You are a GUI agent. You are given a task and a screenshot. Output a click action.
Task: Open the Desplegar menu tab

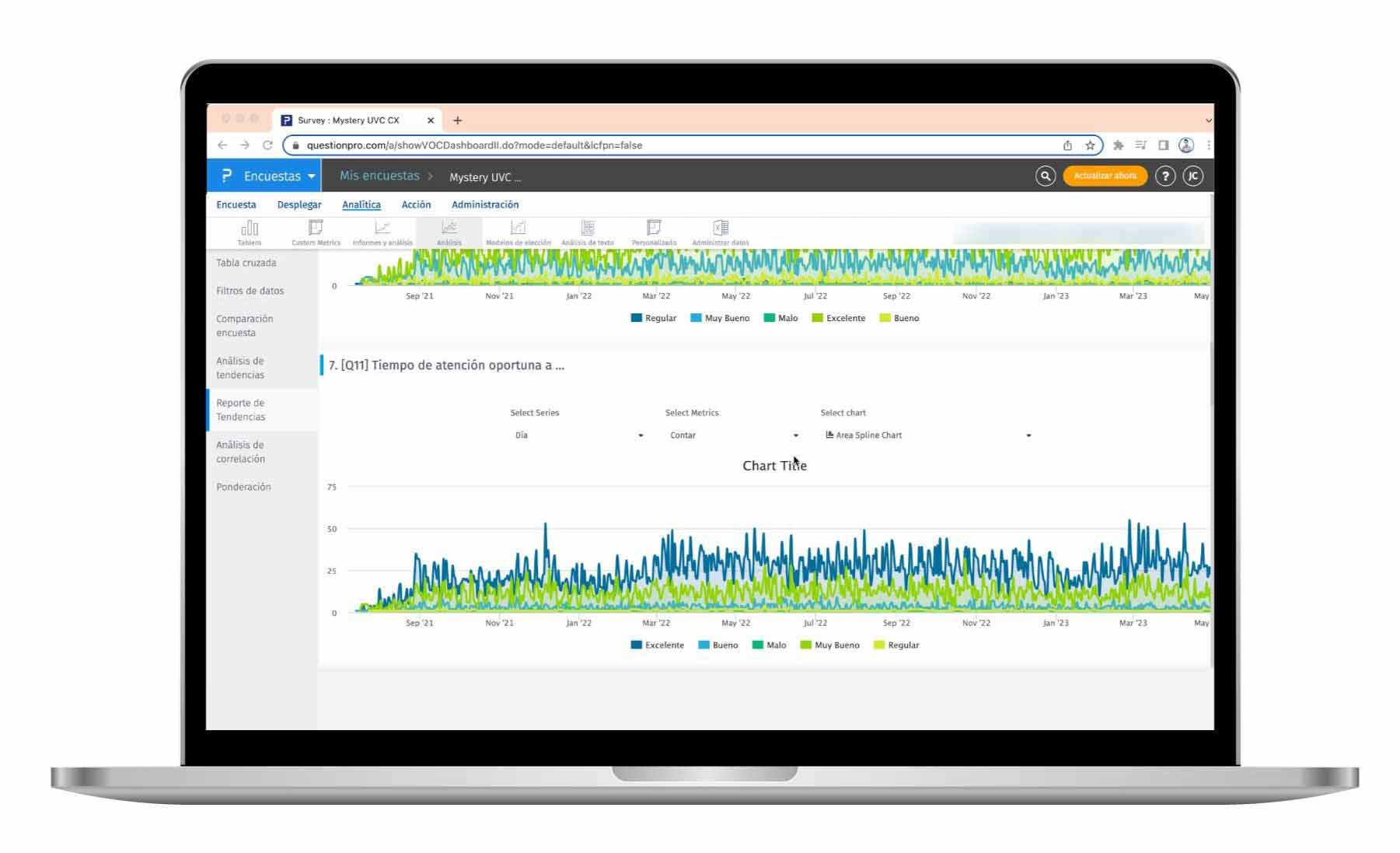(299, 205)
